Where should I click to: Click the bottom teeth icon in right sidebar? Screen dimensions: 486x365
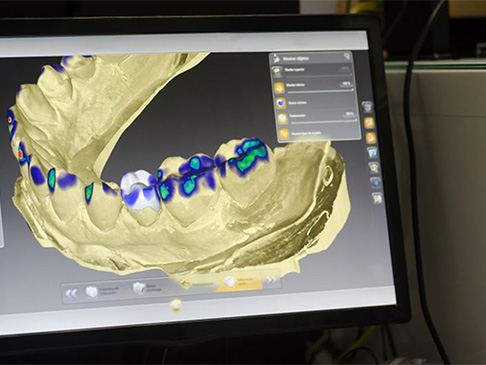tap(377, 198)
